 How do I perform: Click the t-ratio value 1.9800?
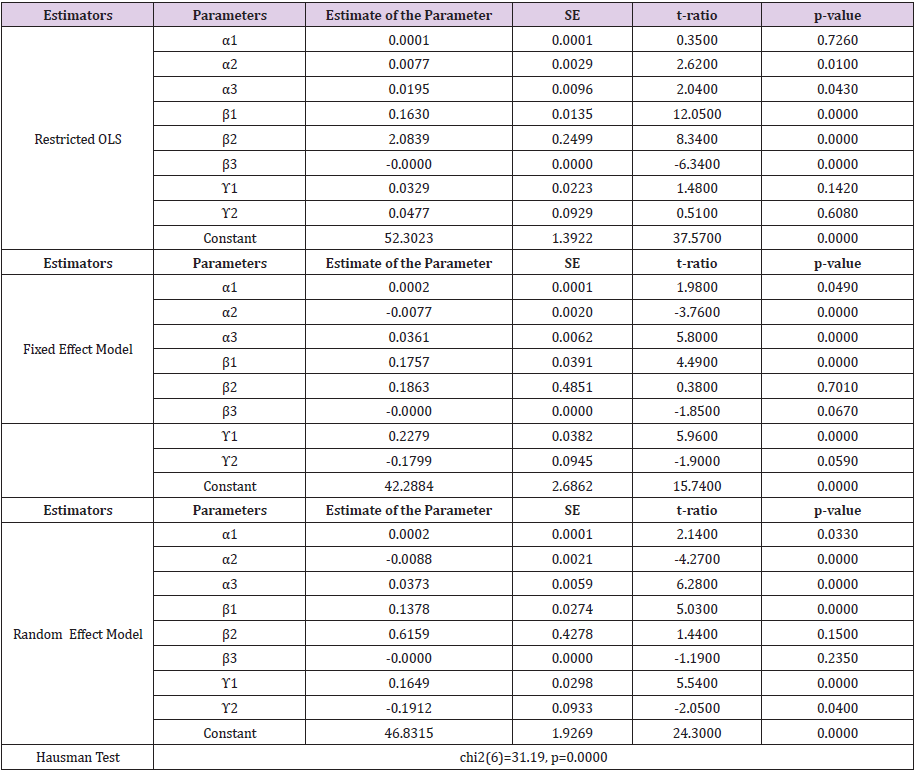pyautogui.click(x=697, y=287)
